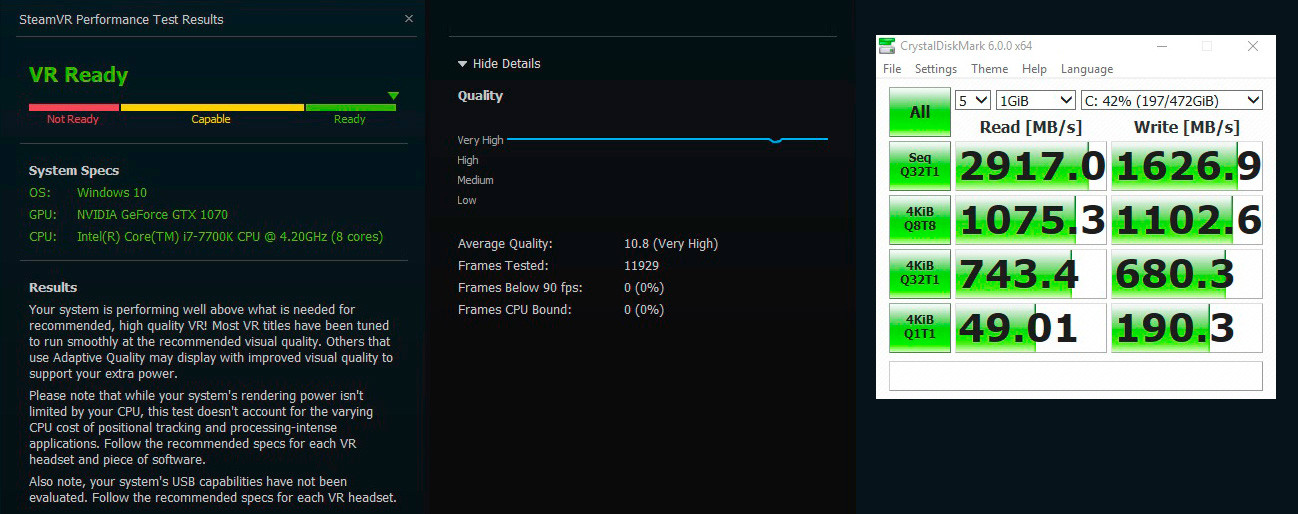1298x514 pixels.
Task: Open the test size dropdown showing 1GiB
Action: [1036, 100]
